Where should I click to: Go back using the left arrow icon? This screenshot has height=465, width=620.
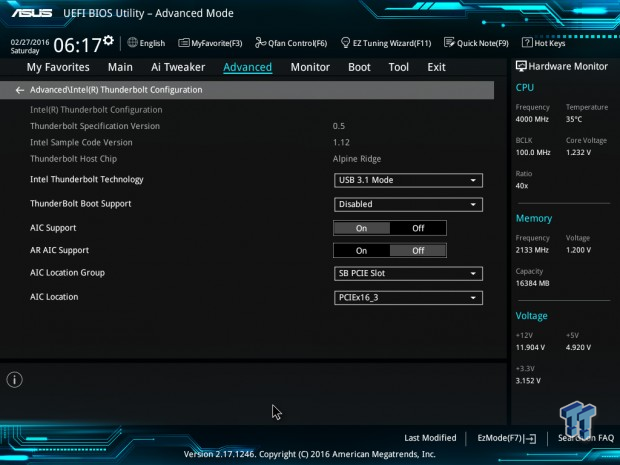click(19, 90)
